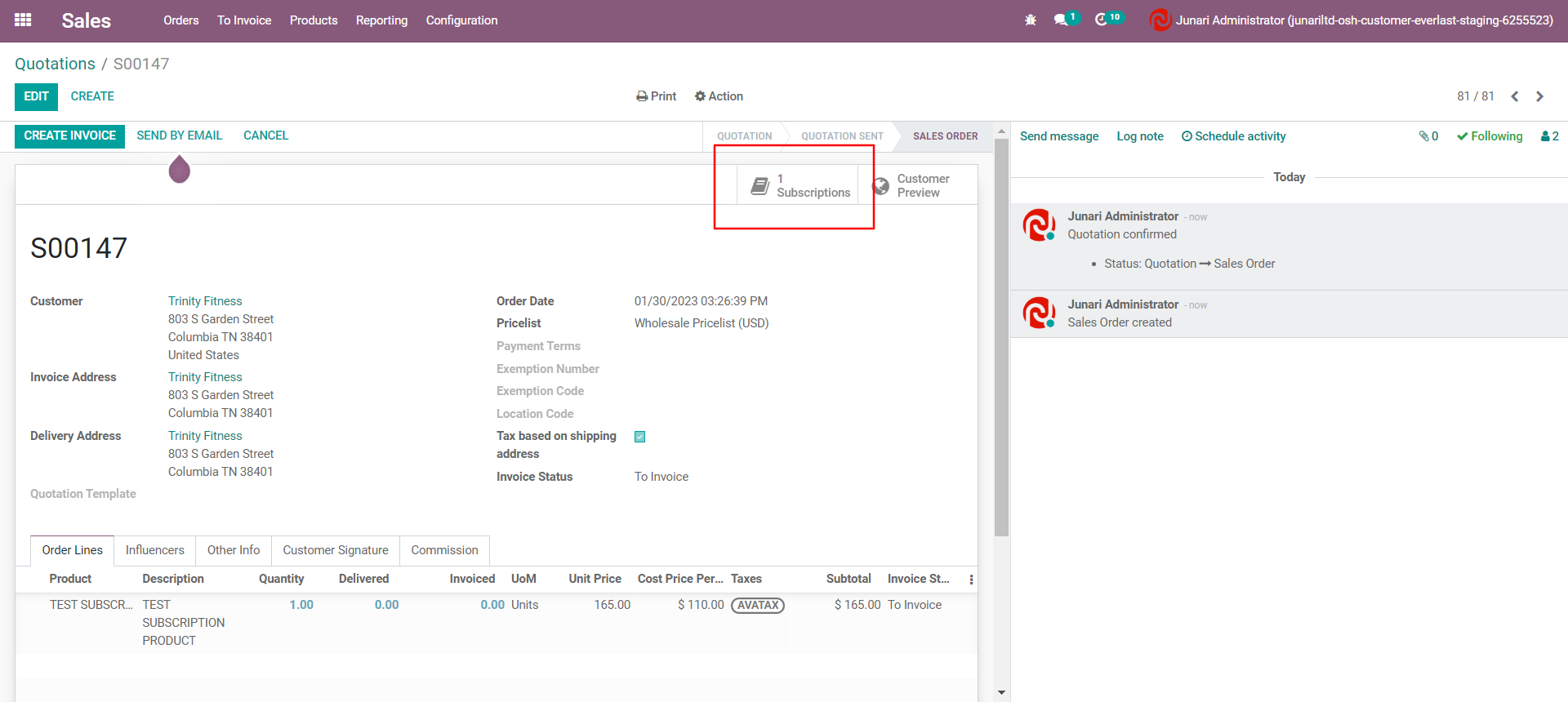Image resolution: width=1568 pixels, height=702 pixels.
Task: Click the attachments paperclip counter
Action: pos(1428,136)
